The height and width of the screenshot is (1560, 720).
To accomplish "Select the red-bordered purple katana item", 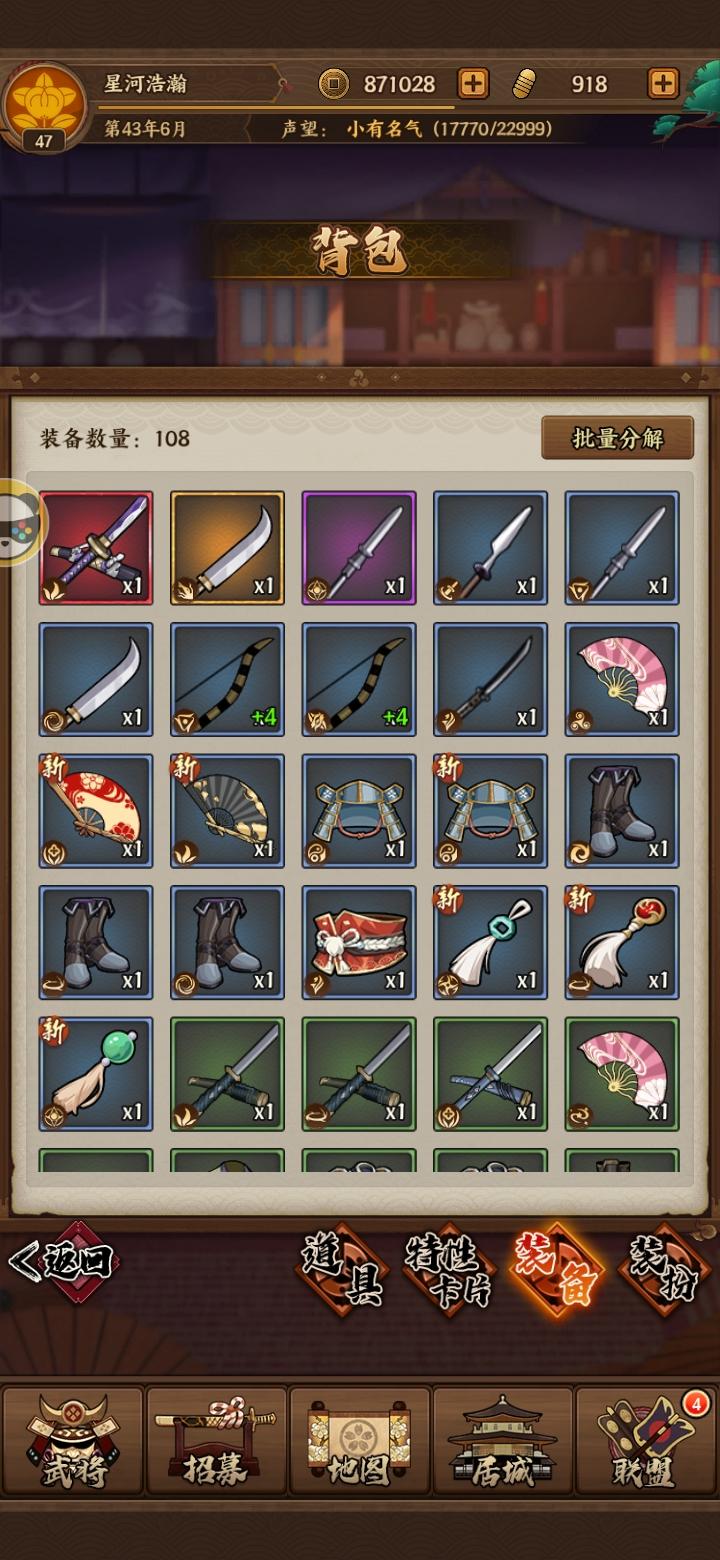I will 96,548.
